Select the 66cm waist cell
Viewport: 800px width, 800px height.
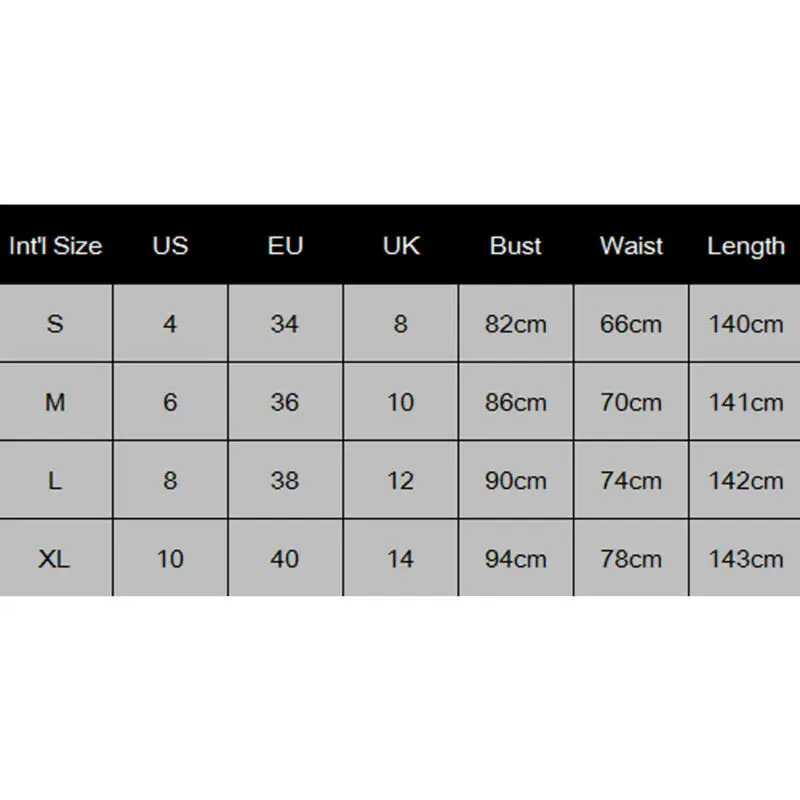click(x=631, y=324)
